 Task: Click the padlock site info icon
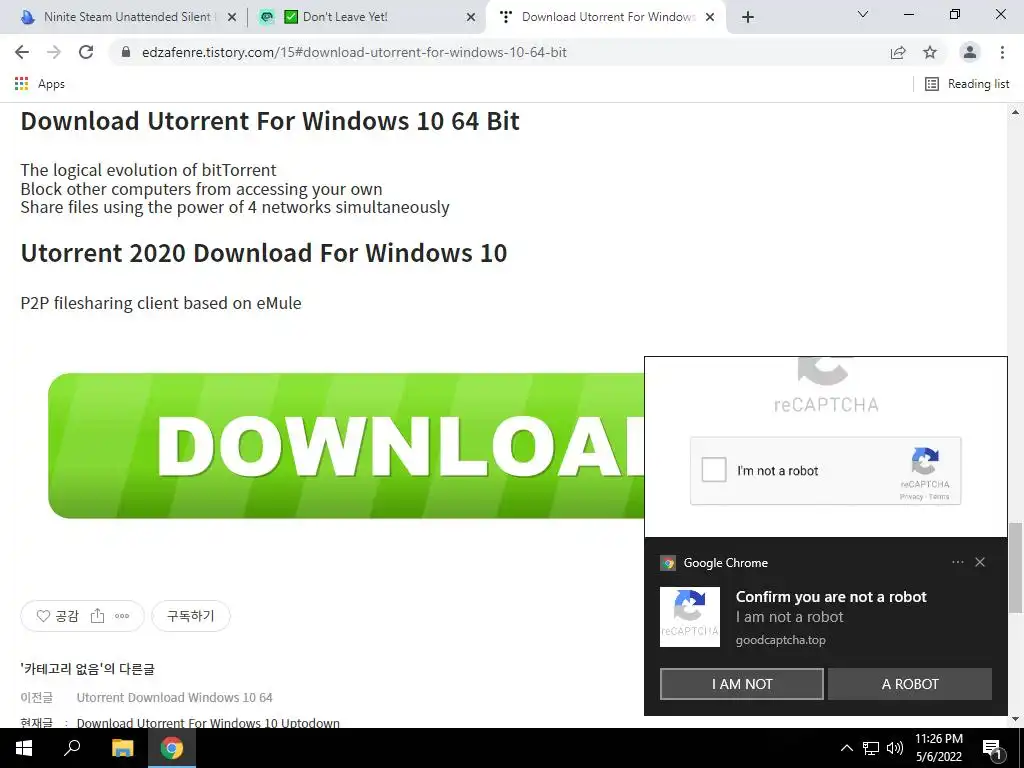pyautogui.click(x=126, y=52)
